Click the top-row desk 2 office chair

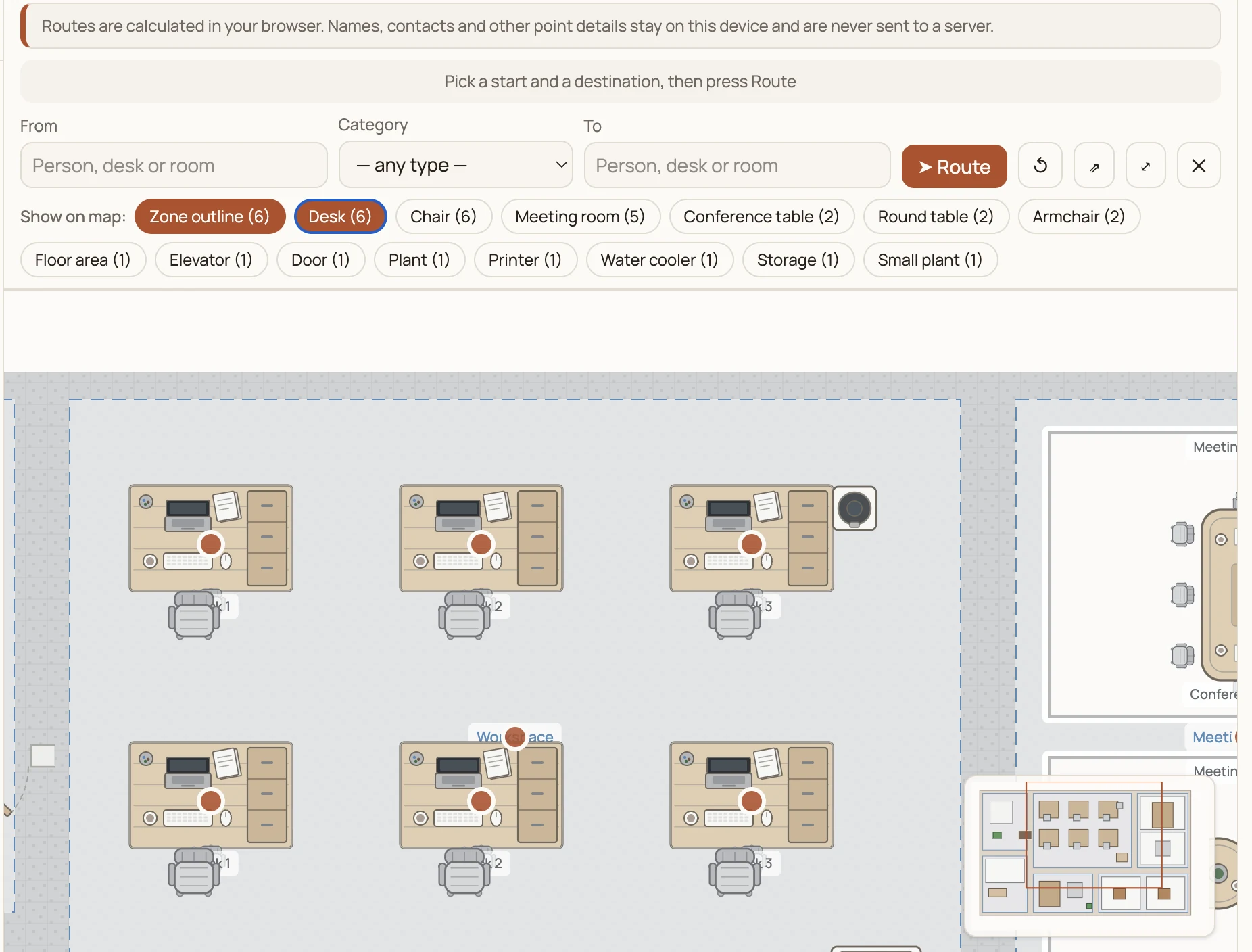click(x=464, y=615)
